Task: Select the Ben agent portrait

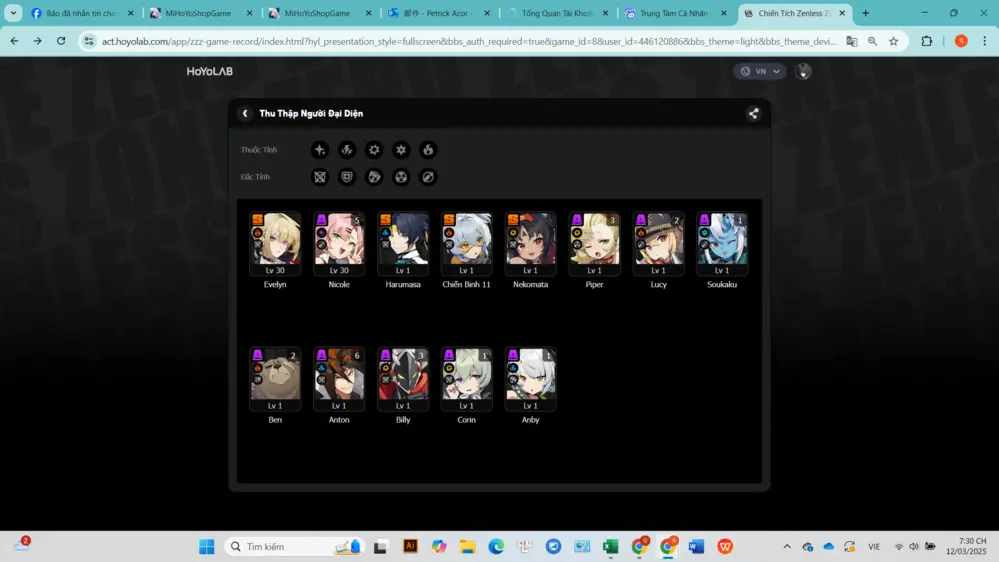Action: [275, 379]
